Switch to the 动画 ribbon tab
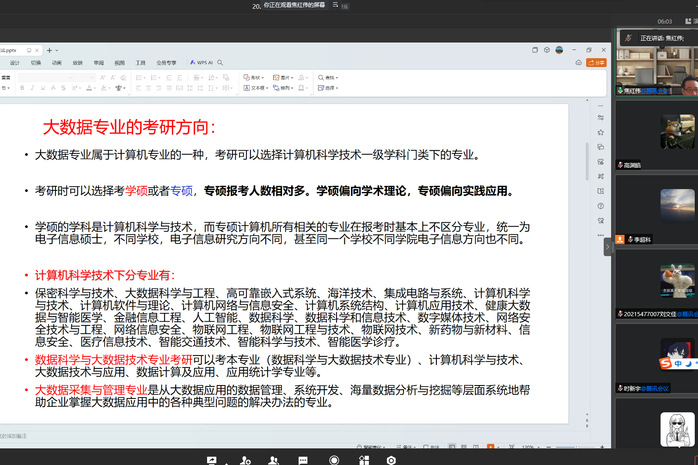The image size is (698, 465). [57, 63]
